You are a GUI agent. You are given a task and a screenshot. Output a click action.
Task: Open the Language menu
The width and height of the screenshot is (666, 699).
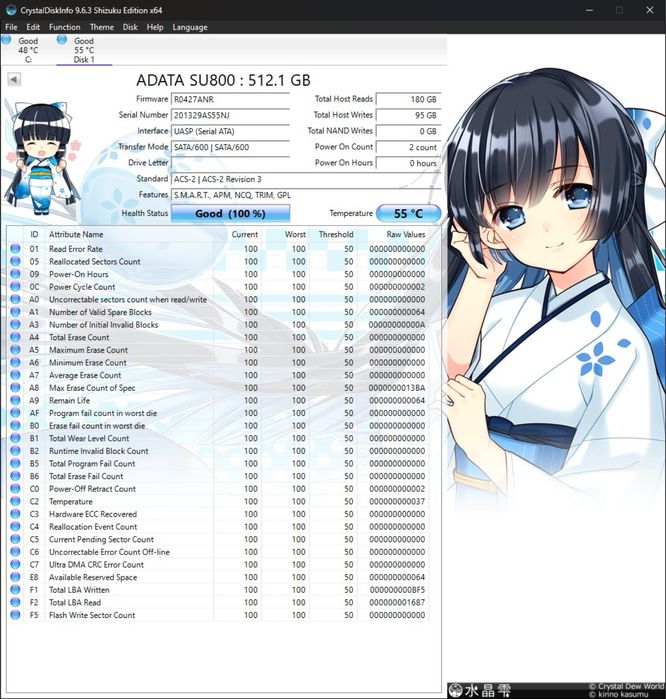pyautogui.click(x=190, y=27)
